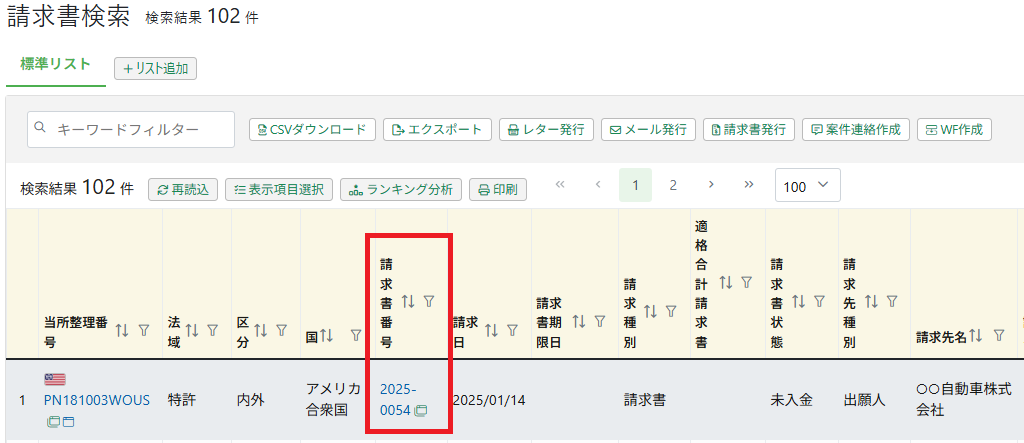
Task: Open filter for 当所整理番号 column
Action: point(144,331)
